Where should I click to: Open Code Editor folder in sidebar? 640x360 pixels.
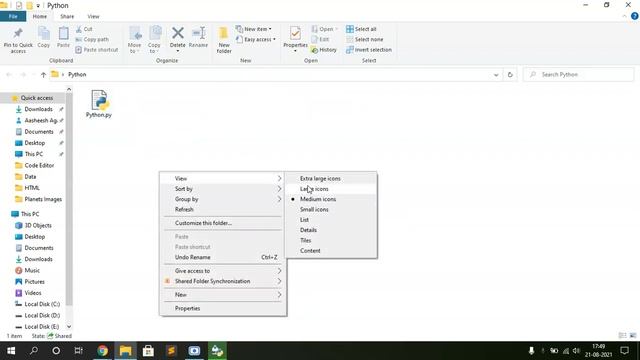coord(39,165)
